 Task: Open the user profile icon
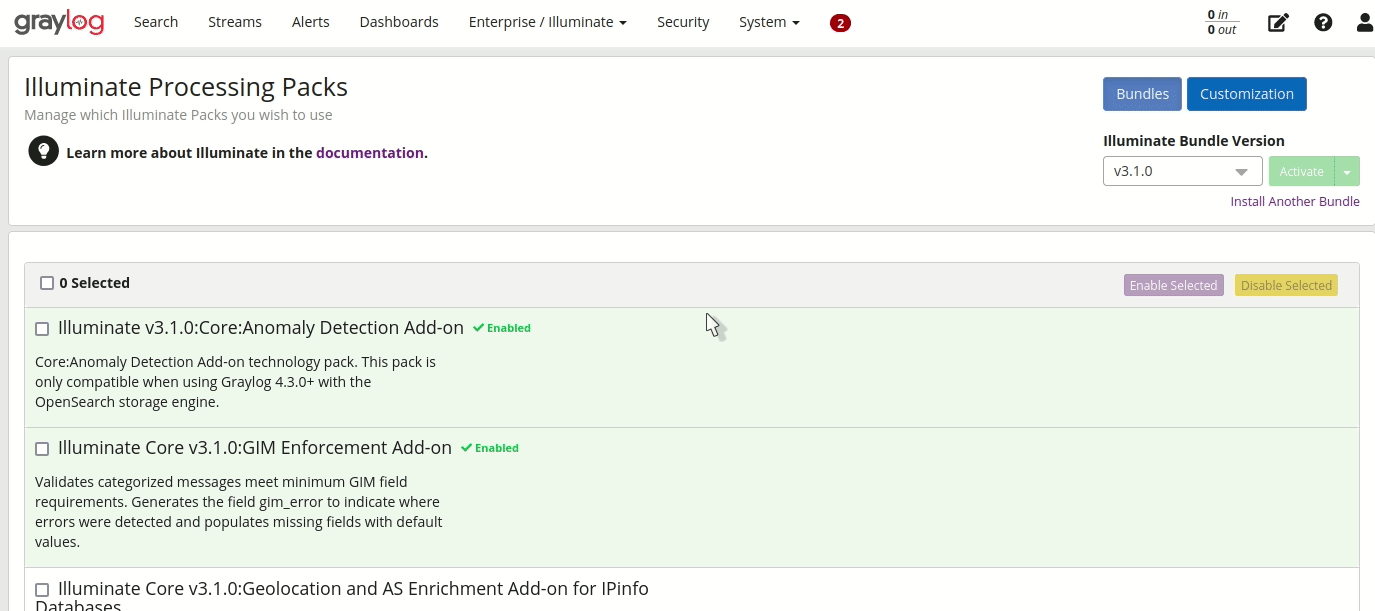[x=1365, y=22]
